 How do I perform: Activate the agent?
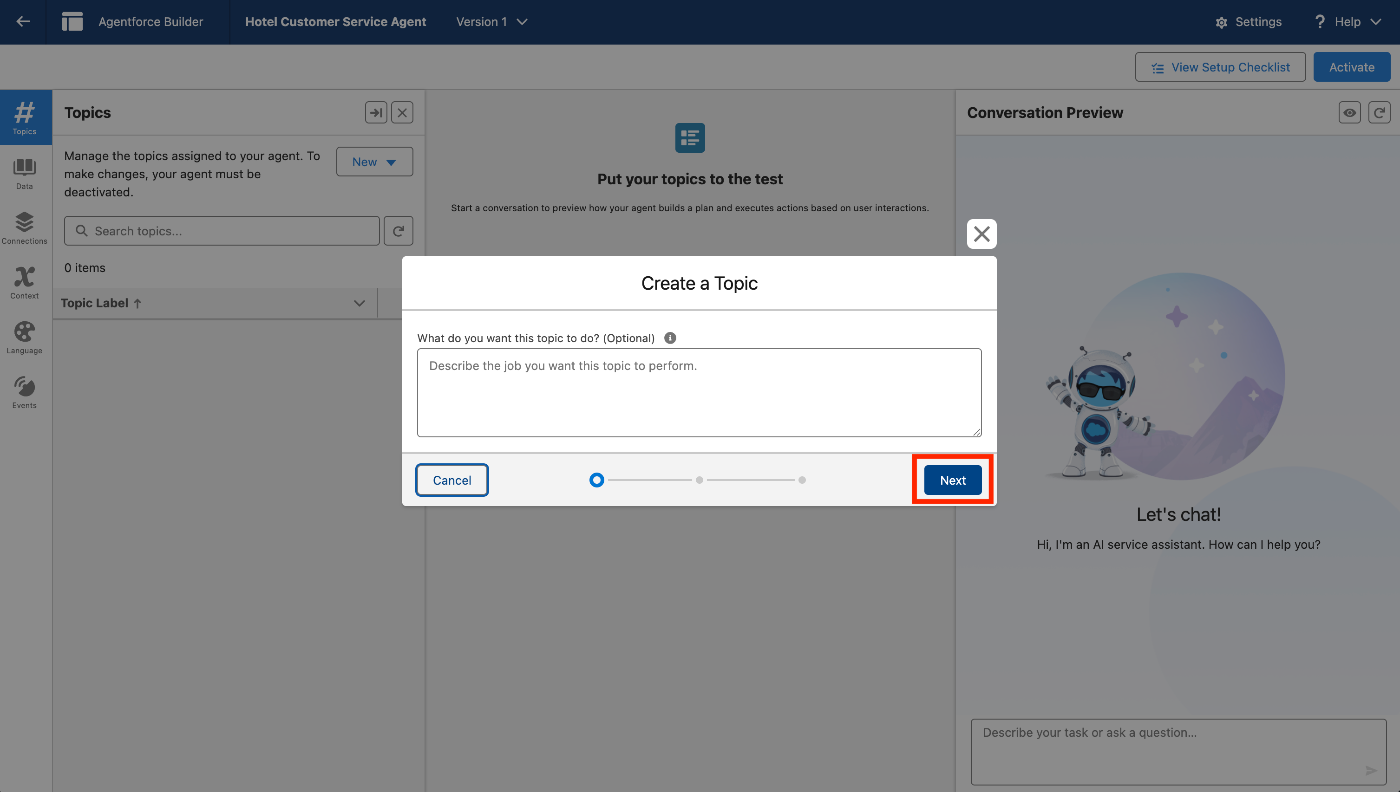[1352, 67]
